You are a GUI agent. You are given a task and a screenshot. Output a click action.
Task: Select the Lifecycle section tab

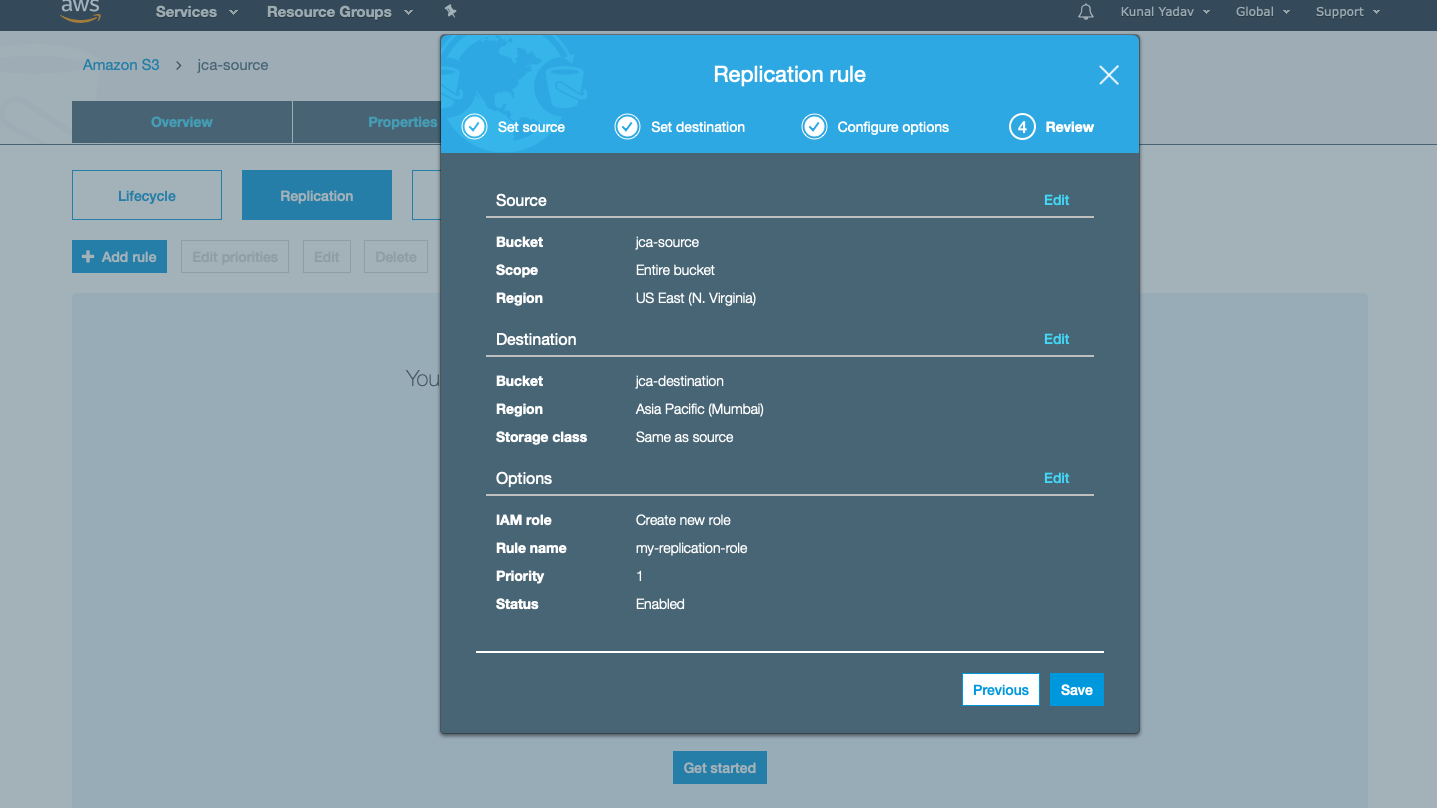point(147,195)
